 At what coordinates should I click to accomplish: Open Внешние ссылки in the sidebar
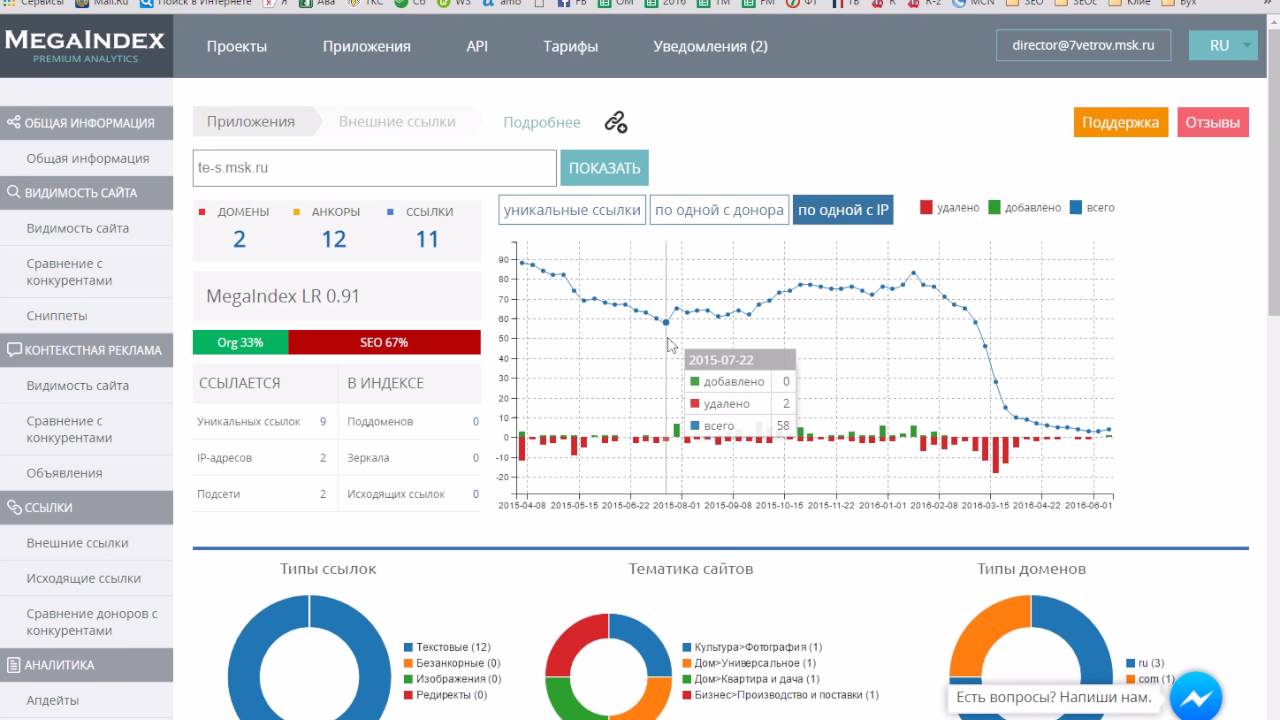(x=77, y=543)
